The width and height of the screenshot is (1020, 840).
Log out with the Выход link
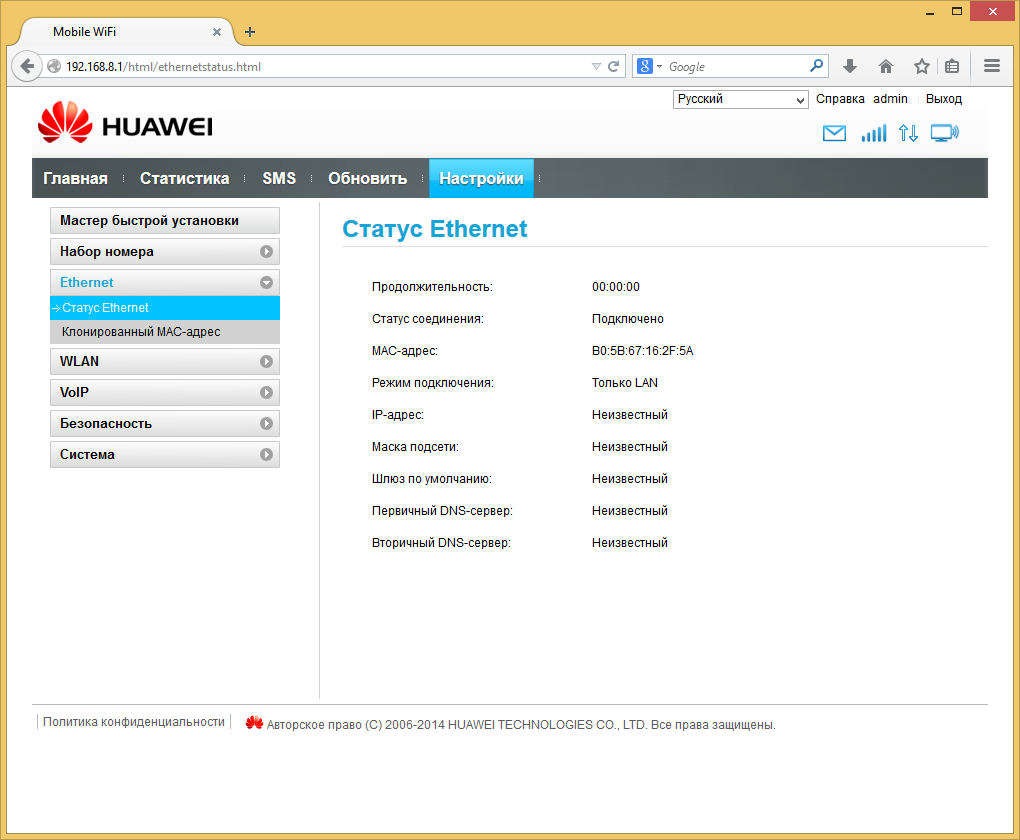943,99
